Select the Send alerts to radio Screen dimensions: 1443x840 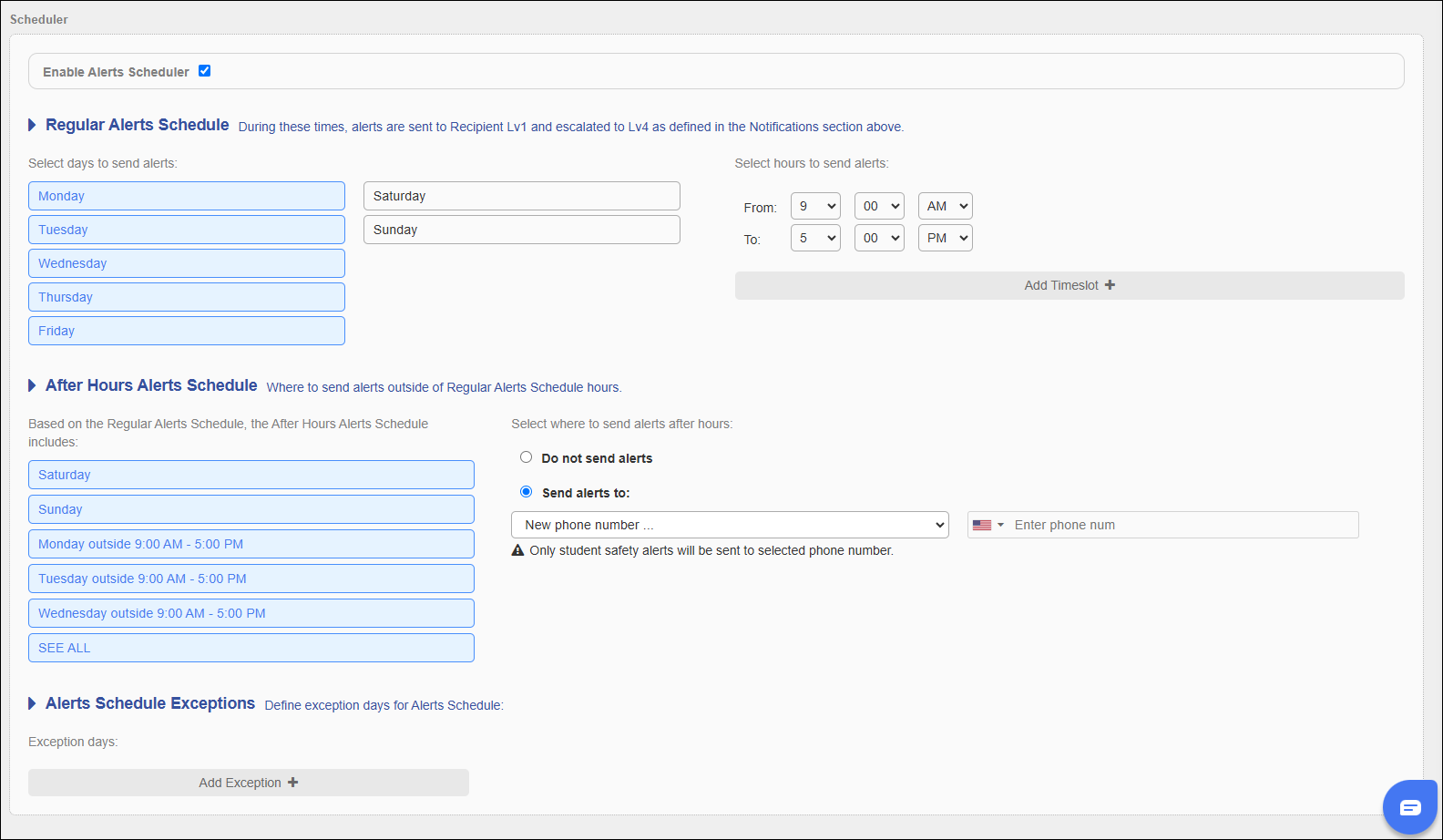[x=526, y=492]
